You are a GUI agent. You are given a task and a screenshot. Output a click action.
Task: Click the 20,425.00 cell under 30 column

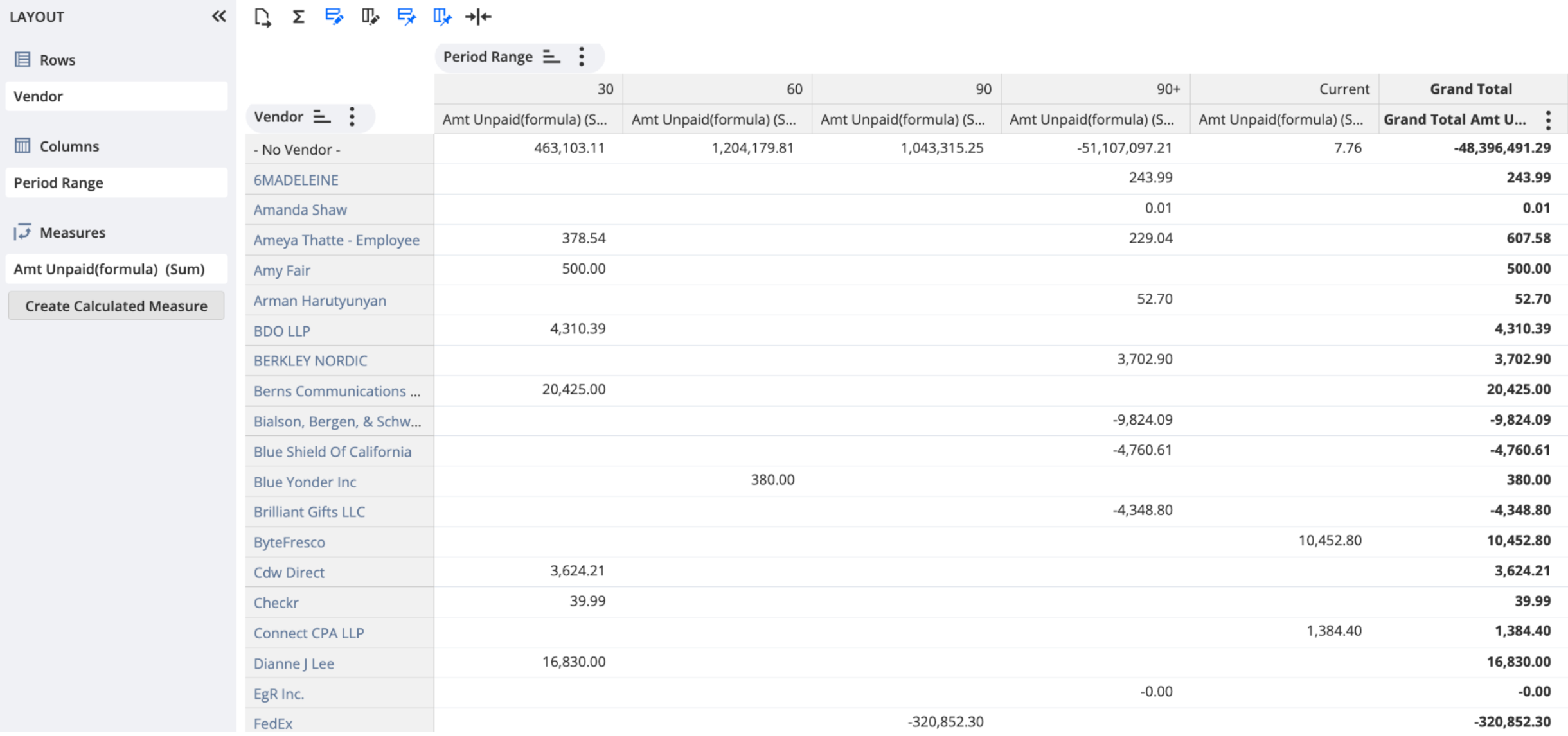[x=574, y=389]
